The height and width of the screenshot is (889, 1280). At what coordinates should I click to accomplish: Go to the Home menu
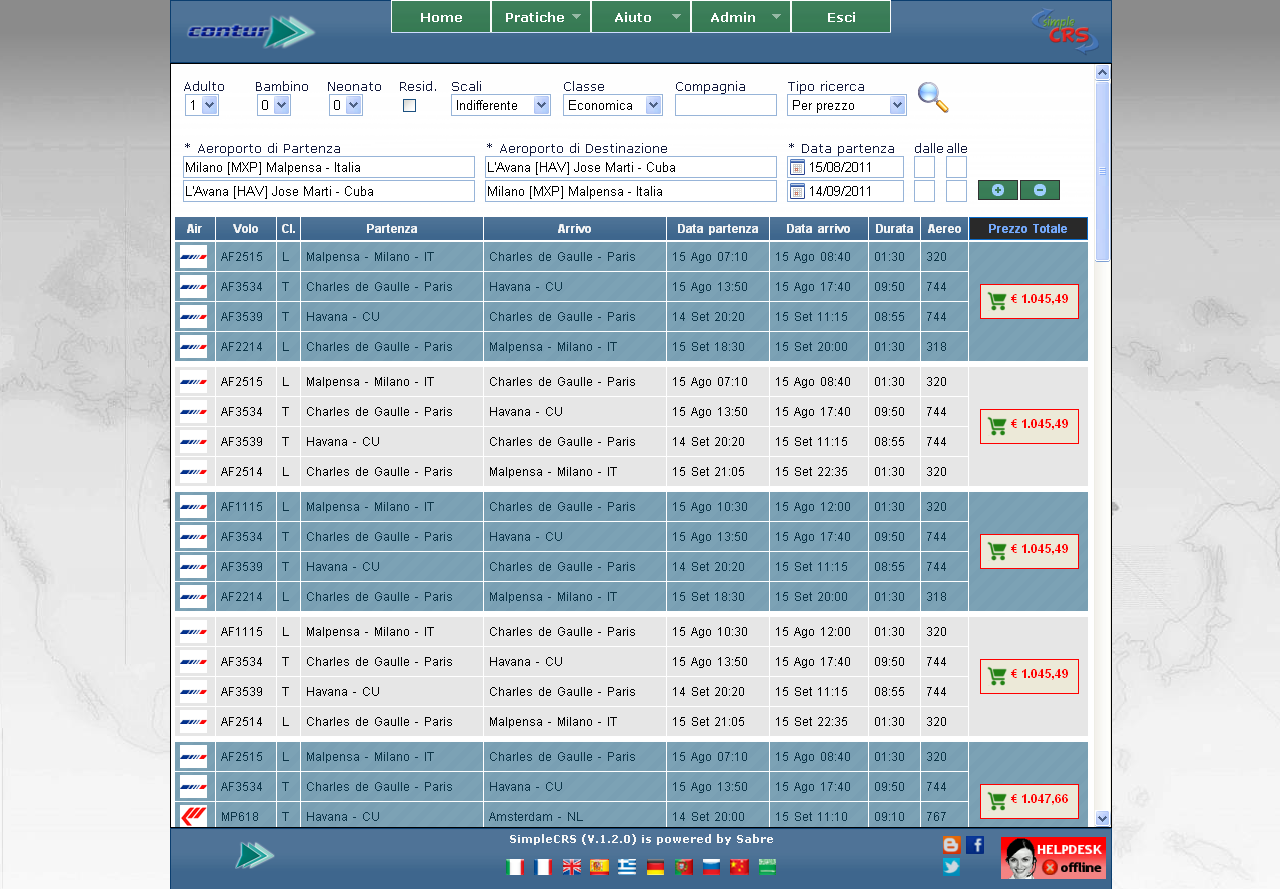coord(441,17)
